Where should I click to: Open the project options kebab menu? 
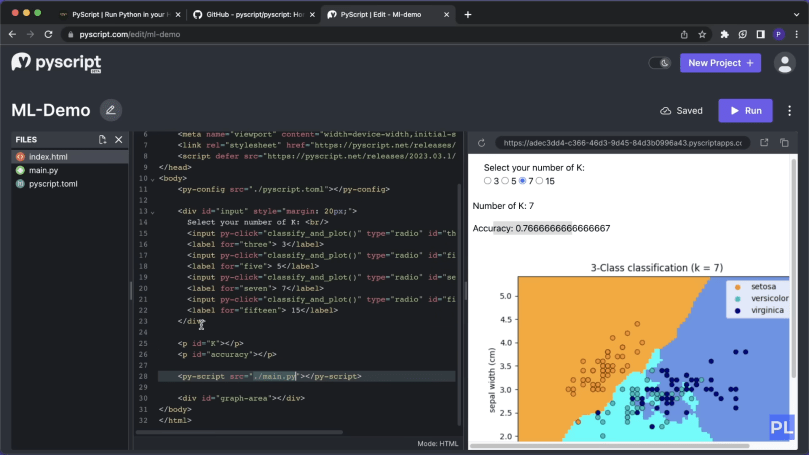[x=789, y=110]
